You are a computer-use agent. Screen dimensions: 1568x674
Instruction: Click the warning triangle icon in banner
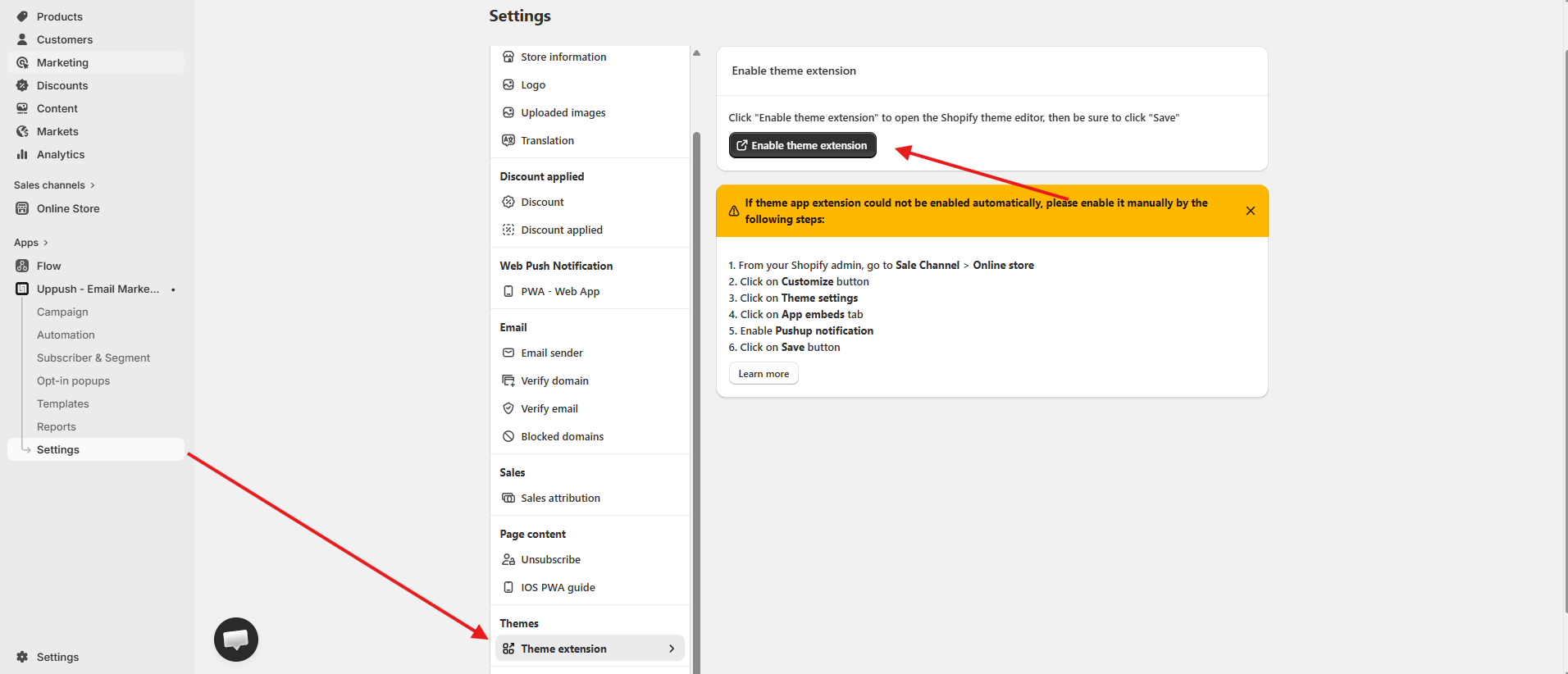click(734, 211)
